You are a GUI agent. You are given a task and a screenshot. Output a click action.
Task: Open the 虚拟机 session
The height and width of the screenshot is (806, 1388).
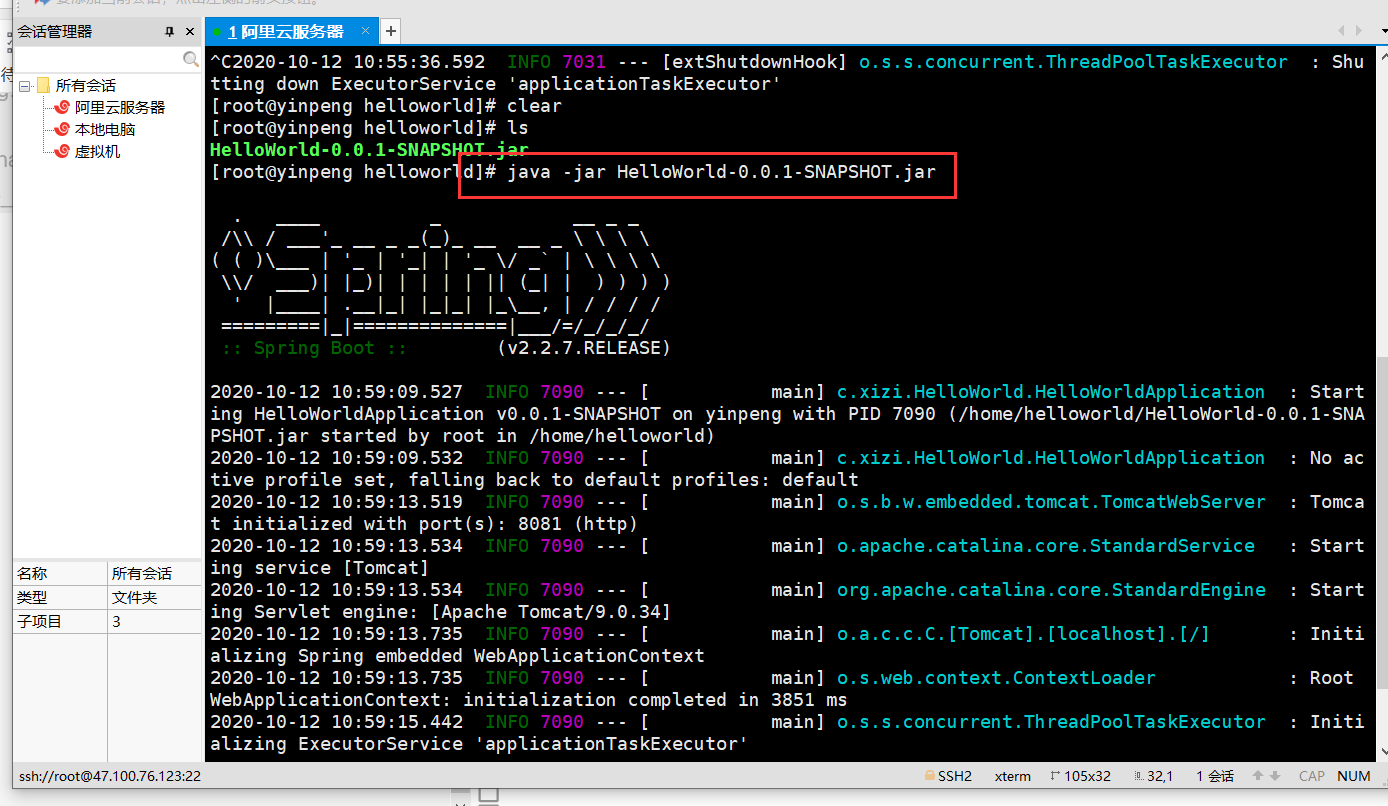pyautogui.click(x=97, y=152)
